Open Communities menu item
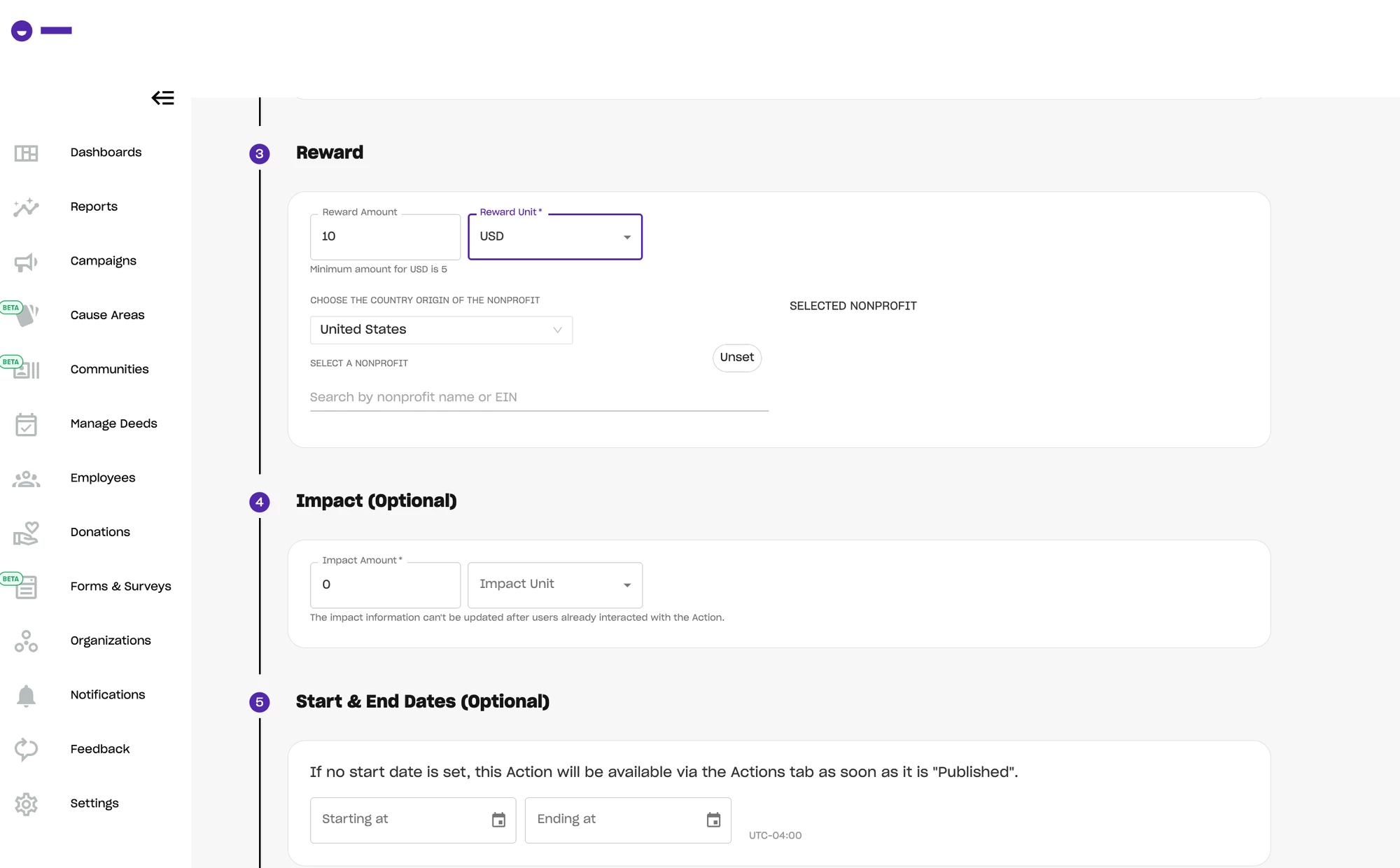This screenshot has height=868, width=1400. point(109,370)
